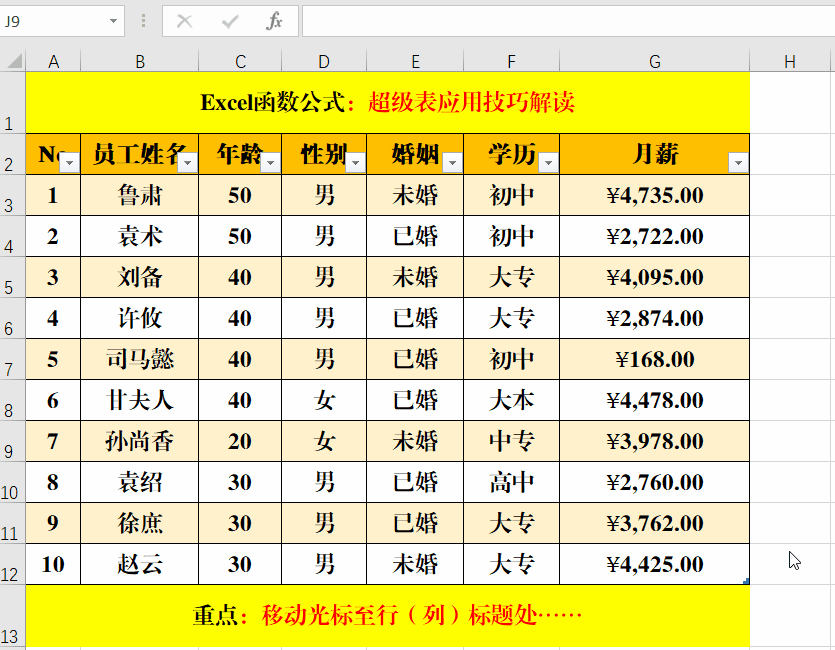Click the Cancel (X) formula bar icon
Viewport: 835px width, 650px height.
(184, 21)
